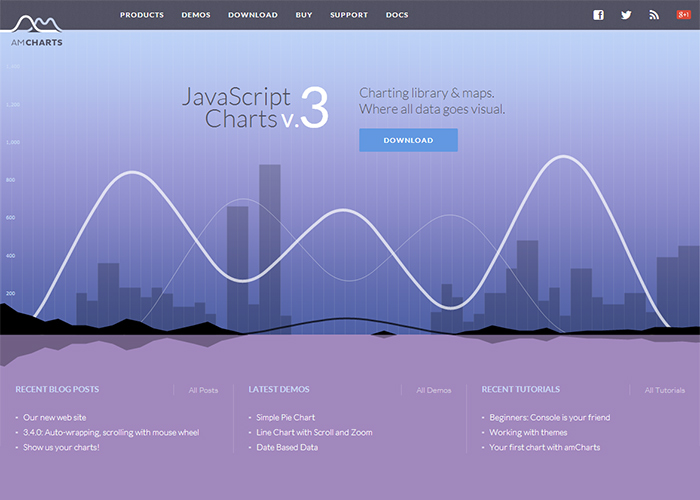700x500 pixels.
Task: Click the blue Download button
Action: (x=408, y=140)
